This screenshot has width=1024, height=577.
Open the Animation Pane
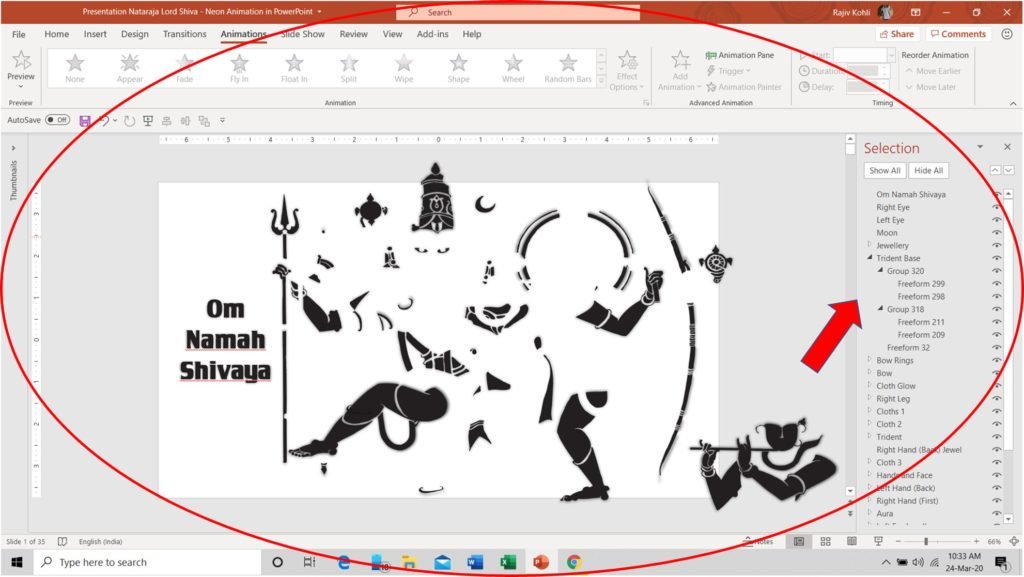740,55
